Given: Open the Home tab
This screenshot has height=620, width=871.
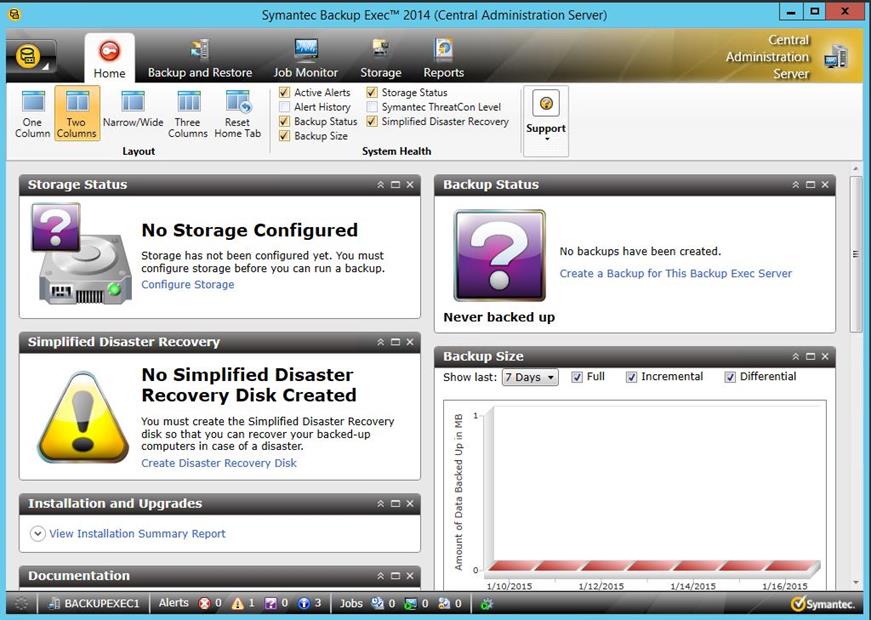Looking at the screenshot, I should click(109, 58).
